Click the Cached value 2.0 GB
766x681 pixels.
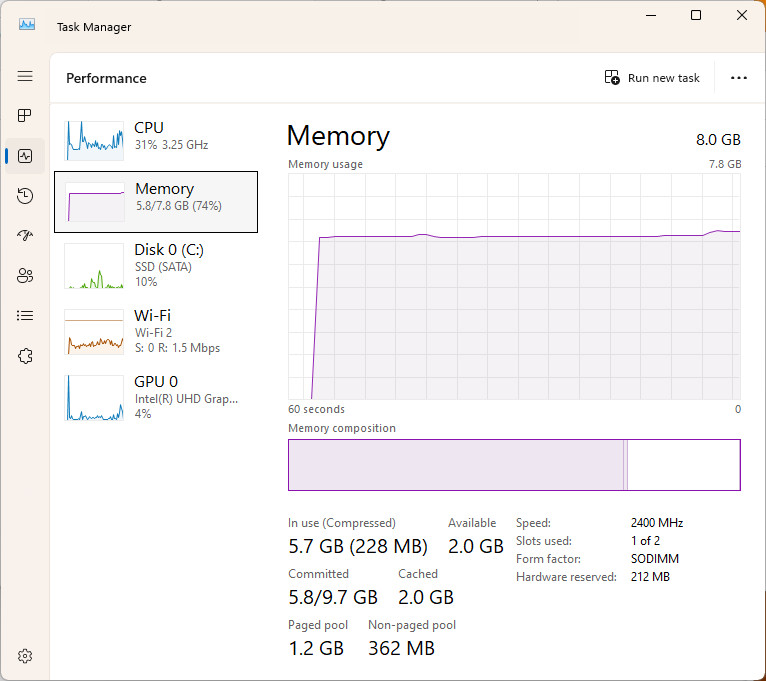426,597
